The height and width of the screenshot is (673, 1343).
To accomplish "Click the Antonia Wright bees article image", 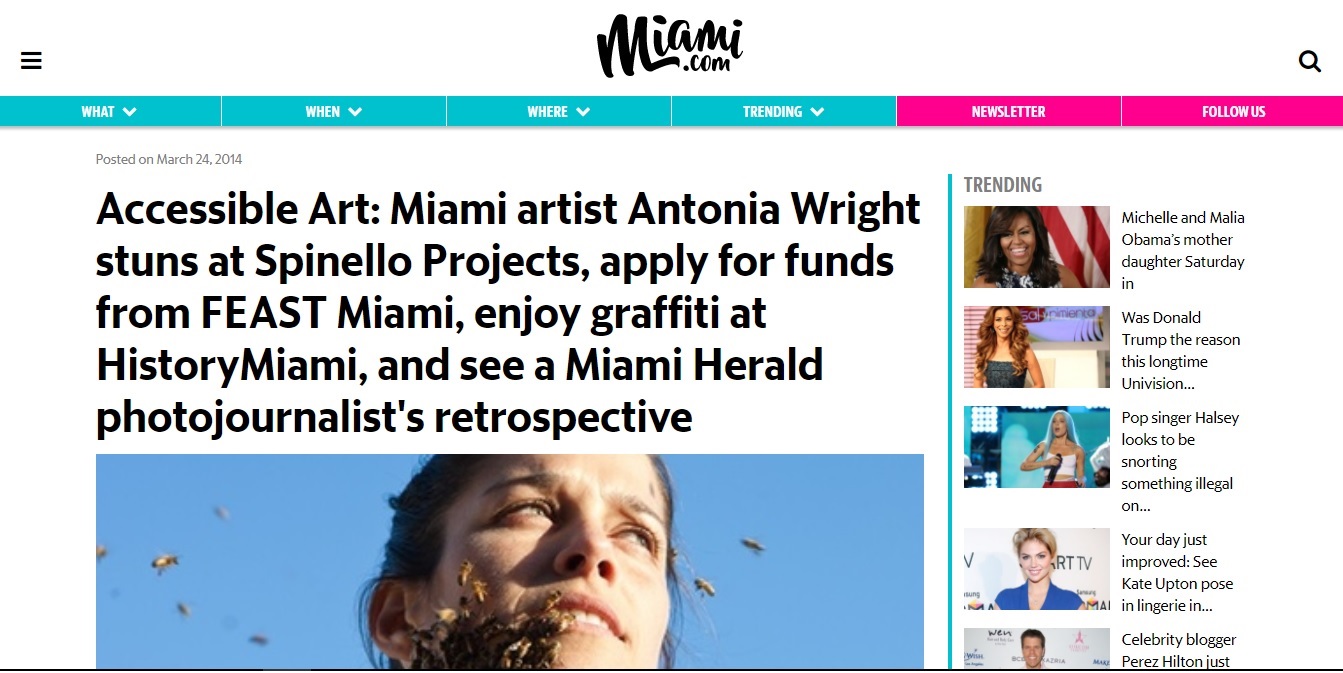I will pos(510,561).
